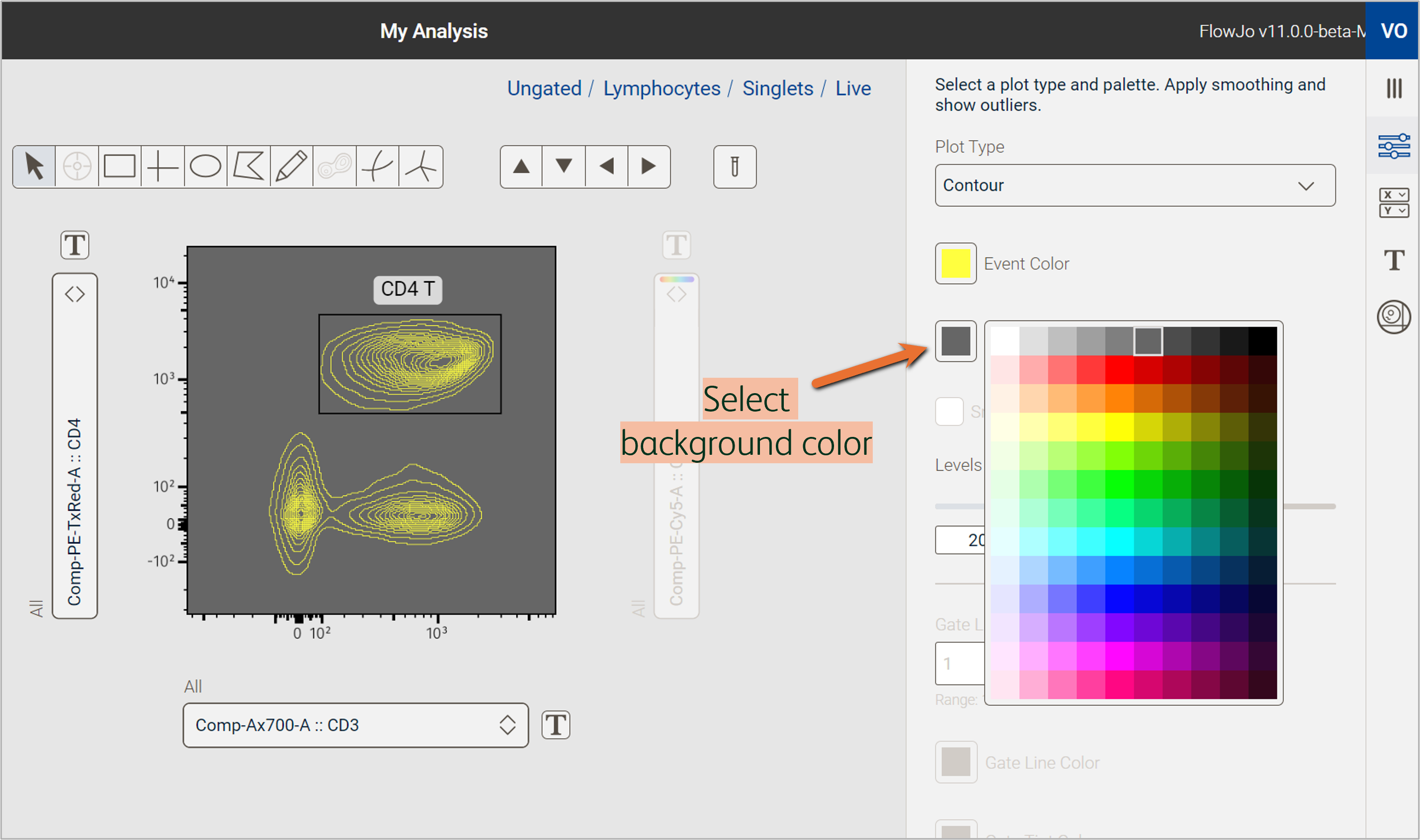Pick orange from the color palette
1420x840 pixels.
click(x=1119, y=399)
